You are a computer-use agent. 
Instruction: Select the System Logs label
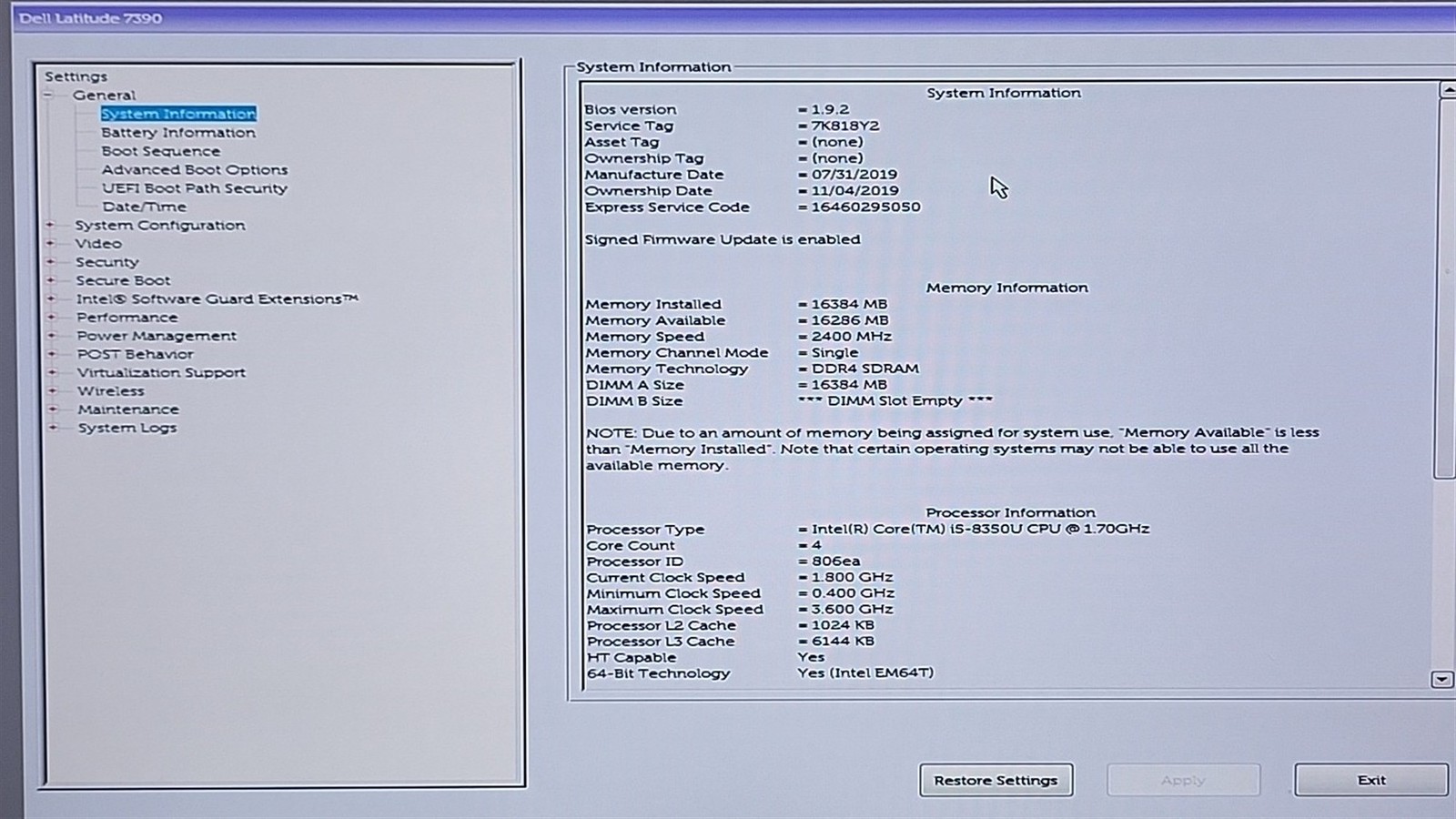click(127, 428)
